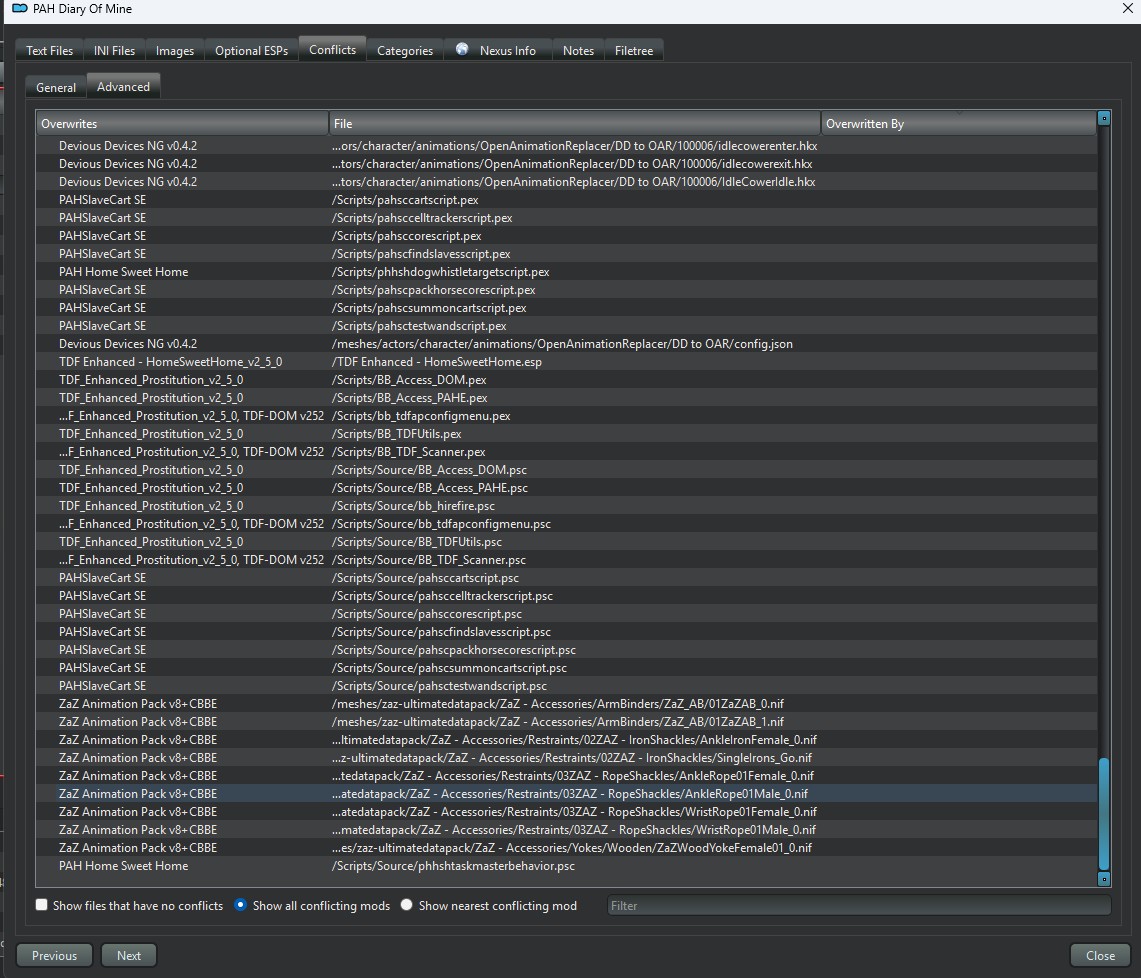Switch to the Images tab
This screenshot has height=978, width=1141.
pyautogui.click(x=175, y=50)
